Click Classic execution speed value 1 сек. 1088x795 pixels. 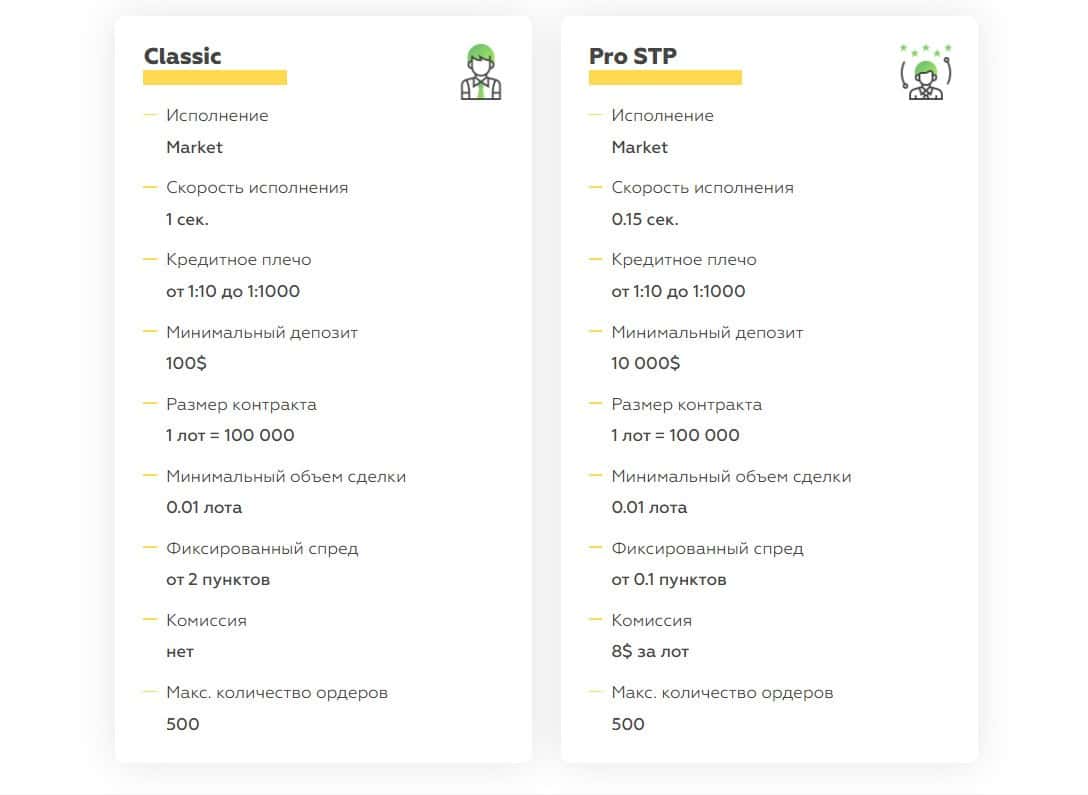188,219
